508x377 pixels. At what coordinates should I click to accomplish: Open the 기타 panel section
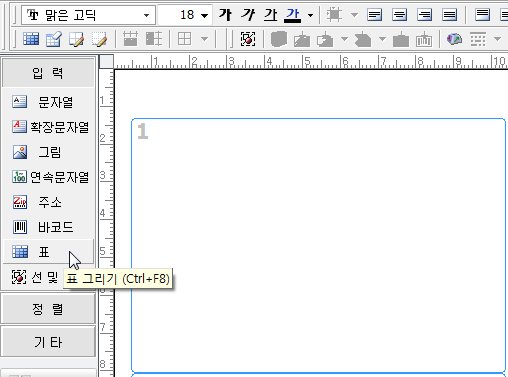click(x=48, y=342)
